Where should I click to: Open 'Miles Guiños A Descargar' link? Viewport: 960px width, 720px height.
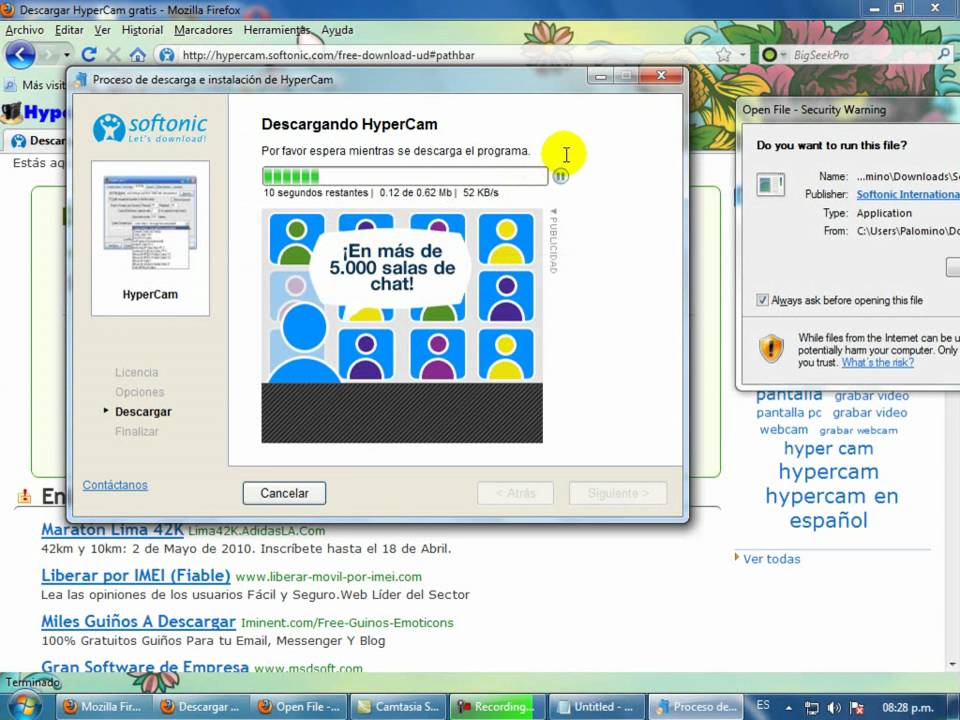pos(138,621)
